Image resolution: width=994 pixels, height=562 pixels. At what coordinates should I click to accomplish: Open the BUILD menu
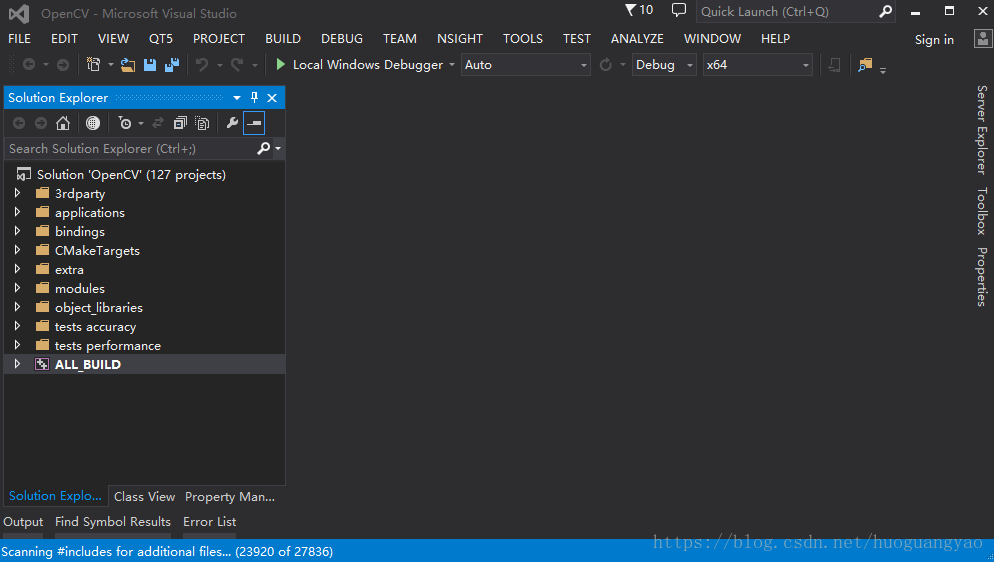pos(283,39)
